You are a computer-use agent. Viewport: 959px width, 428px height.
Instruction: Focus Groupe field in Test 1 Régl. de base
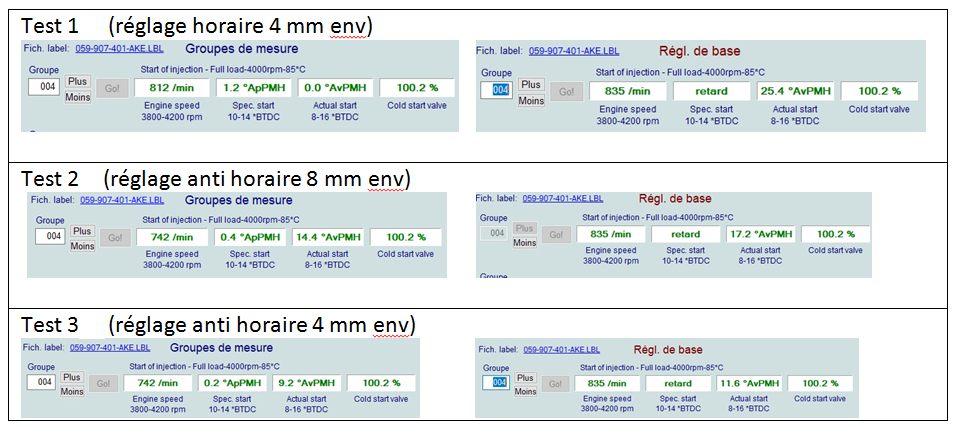point(499,91)
